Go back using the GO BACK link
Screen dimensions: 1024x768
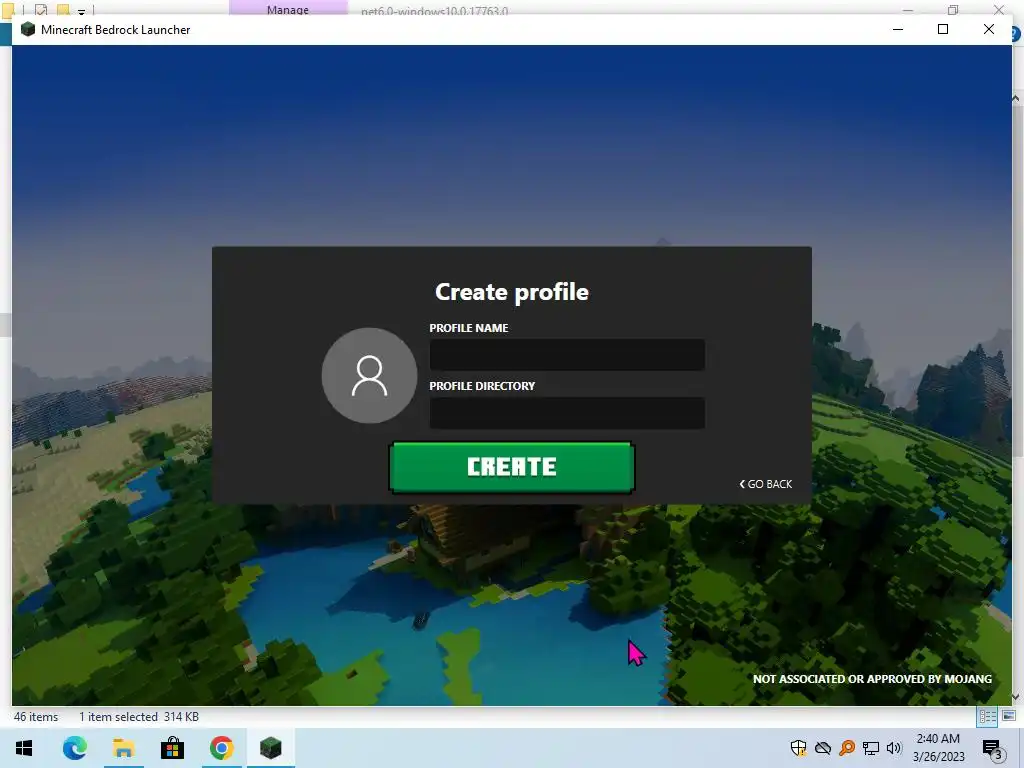pos(765,484)
